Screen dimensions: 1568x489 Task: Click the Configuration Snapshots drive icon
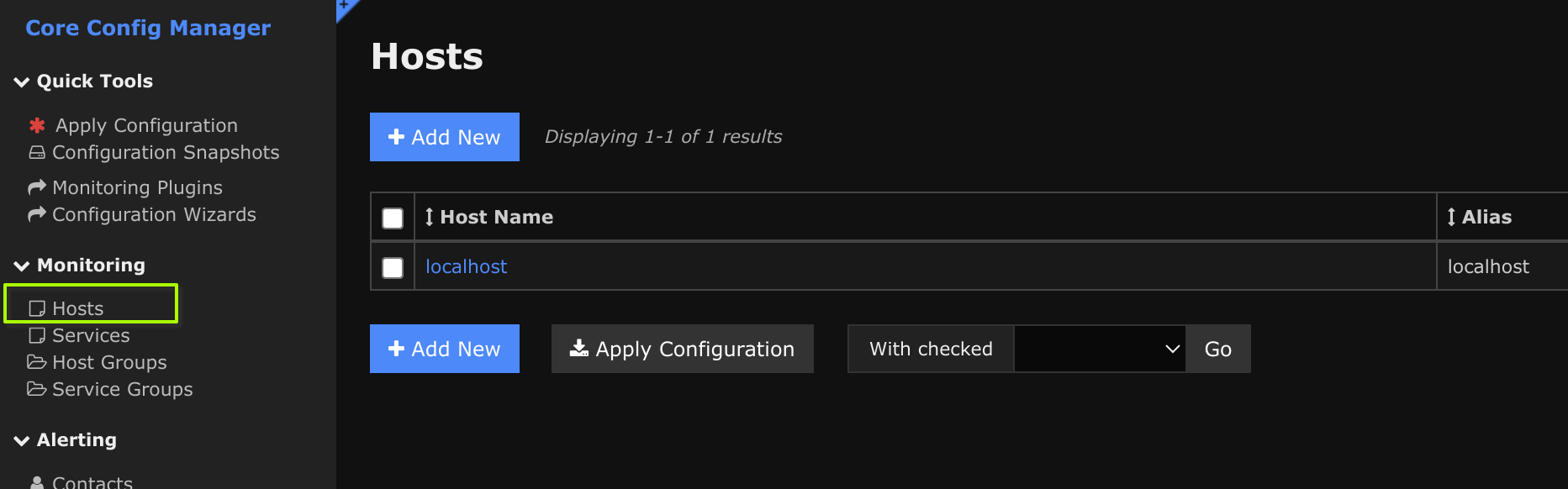[37, 152]
